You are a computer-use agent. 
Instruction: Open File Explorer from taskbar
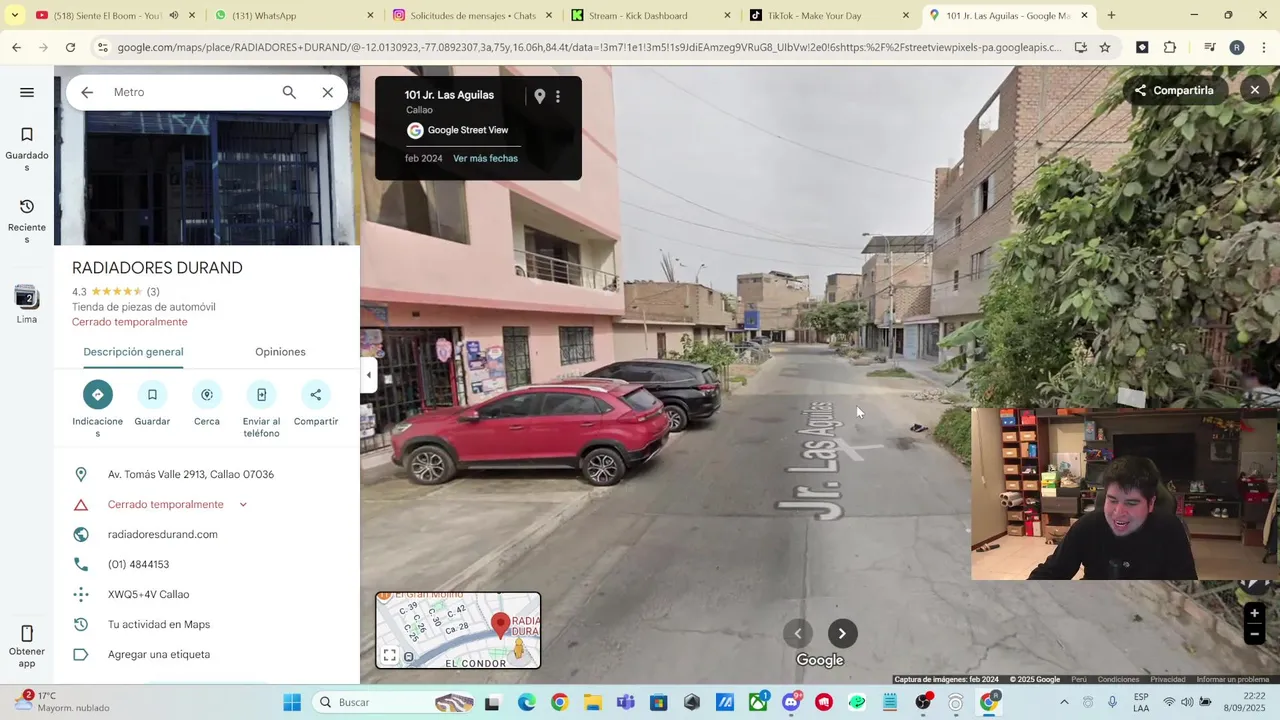[593, 702]
